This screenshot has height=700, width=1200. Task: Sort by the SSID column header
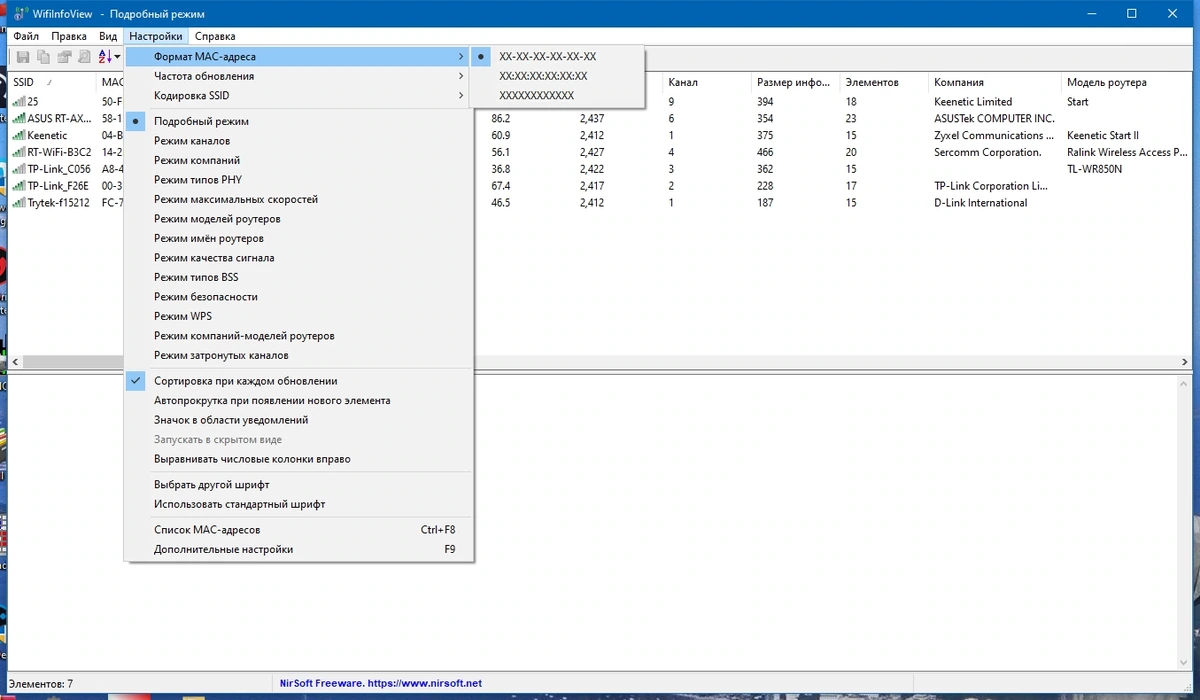[x=51, y=82]
